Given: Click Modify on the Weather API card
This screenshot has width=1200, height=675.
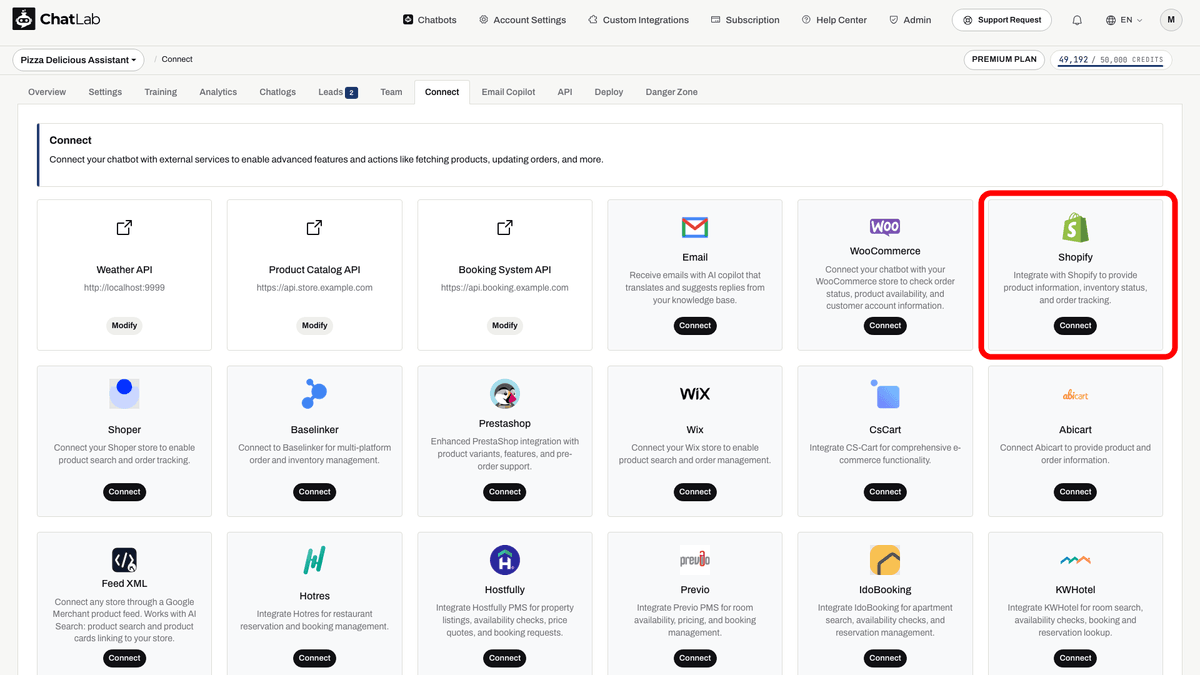Looking at the screenshot, I should (x=124, y=325).
